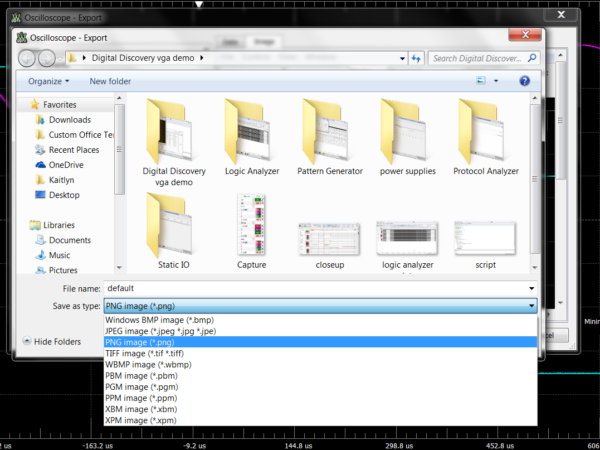
Task: Open the Help question mark icon
Action: coord(524,81)
